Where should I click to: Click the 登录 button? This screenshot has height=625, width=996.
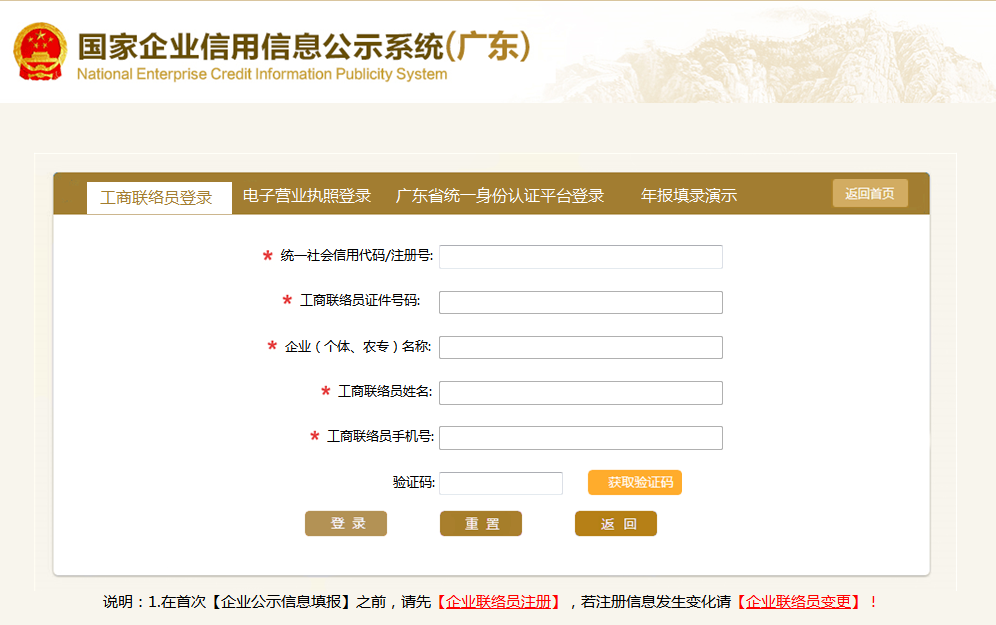[x=346, y=523]
